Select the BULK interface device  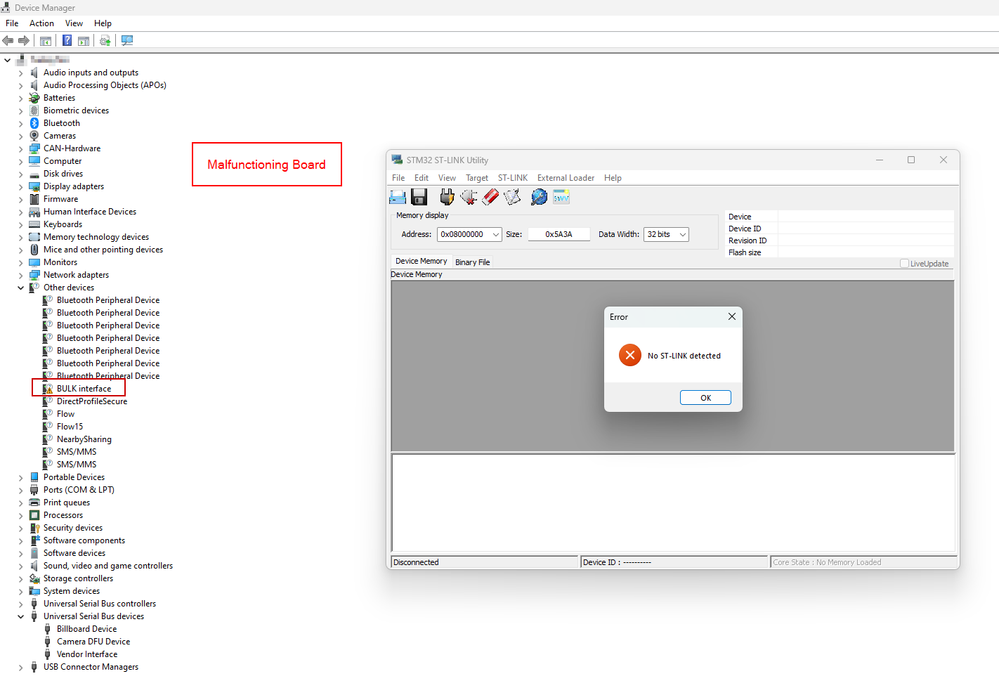tap(85, 388)
